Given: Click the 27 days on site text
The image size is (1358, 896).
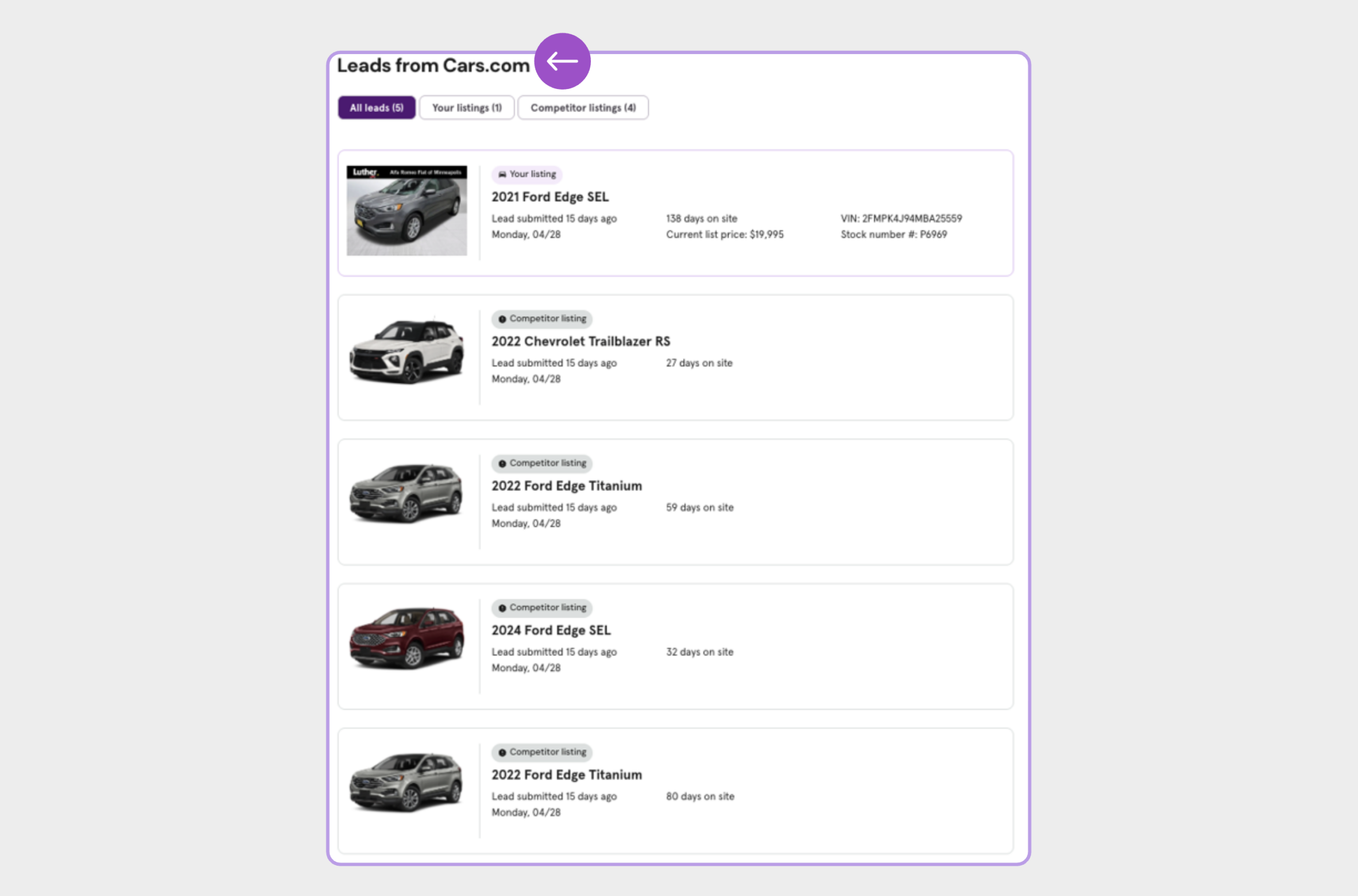Looking at the screenshot, I should (x=699, y=363).
